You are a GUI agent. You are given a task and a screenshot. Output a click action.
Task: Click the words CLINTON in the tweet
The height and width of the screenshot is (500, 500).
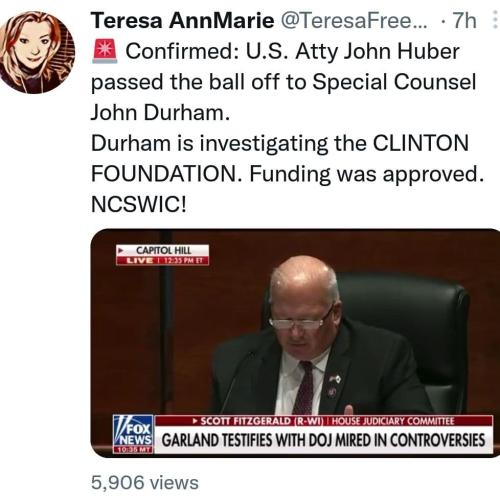pyautogui.click(x=421, y=143)
